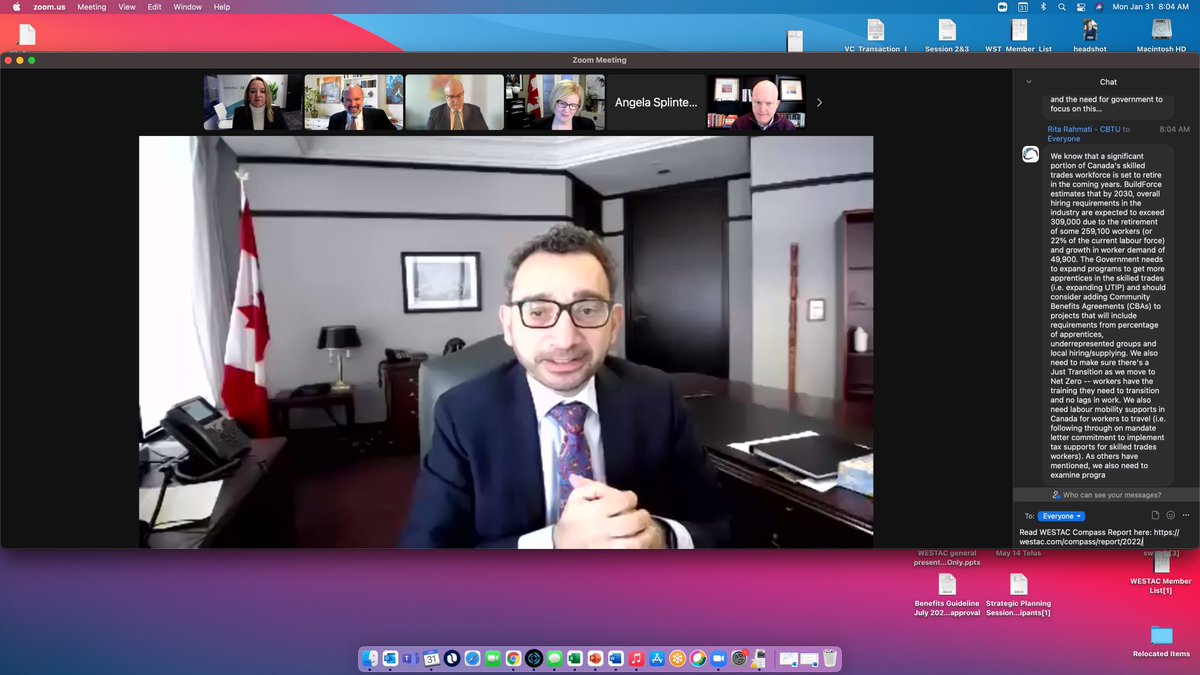Viewport: 1200px width, 675px height.
Task: Open Music from the Dock
Action: point(636,658)
